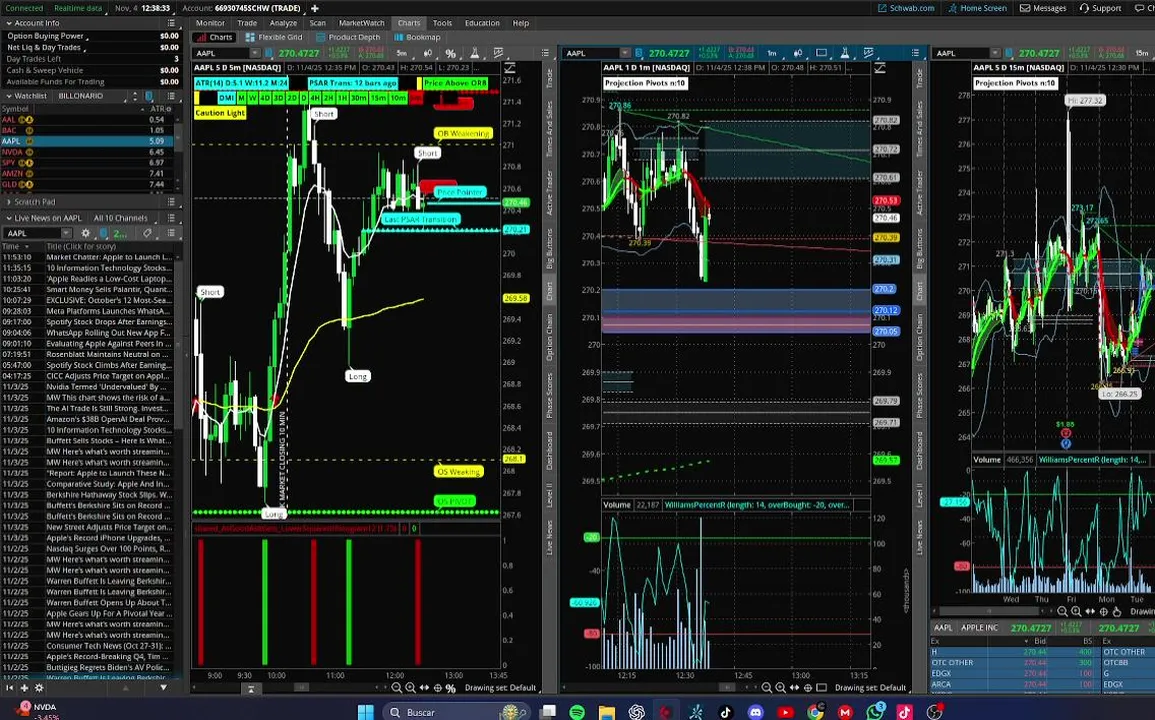
Task: Toggle auto-scale icon atop 5m price axis
Action: tap(509, 68)
